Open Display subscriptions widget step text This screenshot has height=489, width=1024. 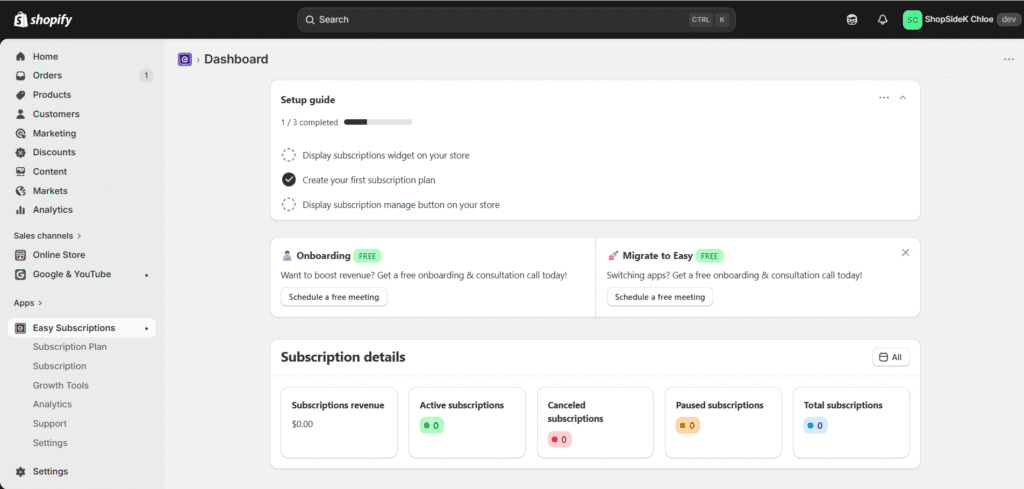(386, 155)
